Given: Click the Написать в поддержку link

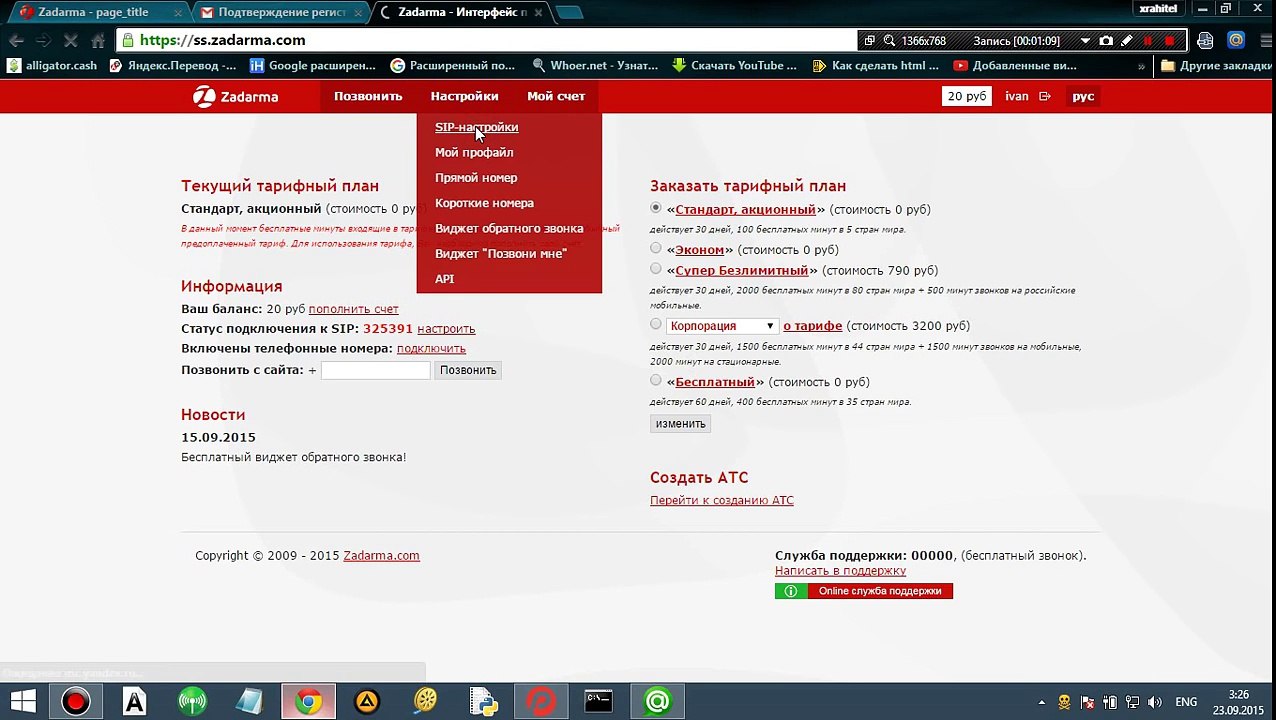Looking at the screenshot, I should tap(840, 571).
